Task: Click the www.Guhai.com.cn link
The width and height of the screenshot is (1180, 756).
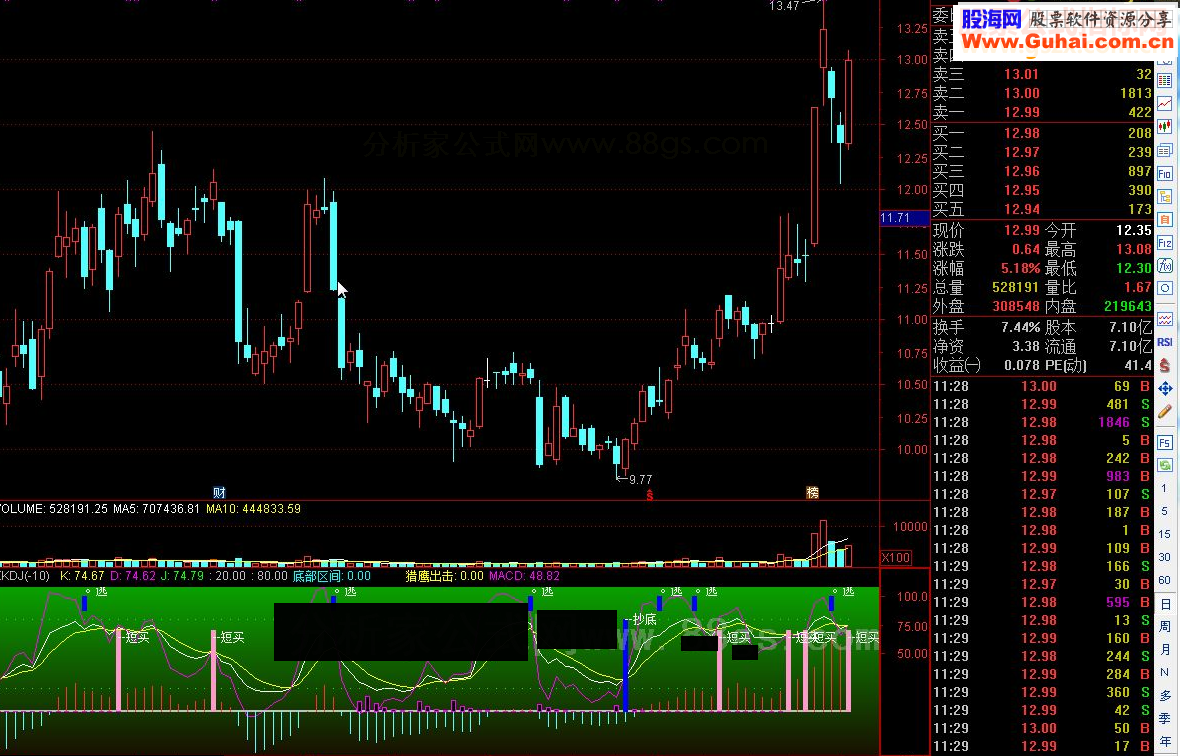Action: coord(1067,41)
